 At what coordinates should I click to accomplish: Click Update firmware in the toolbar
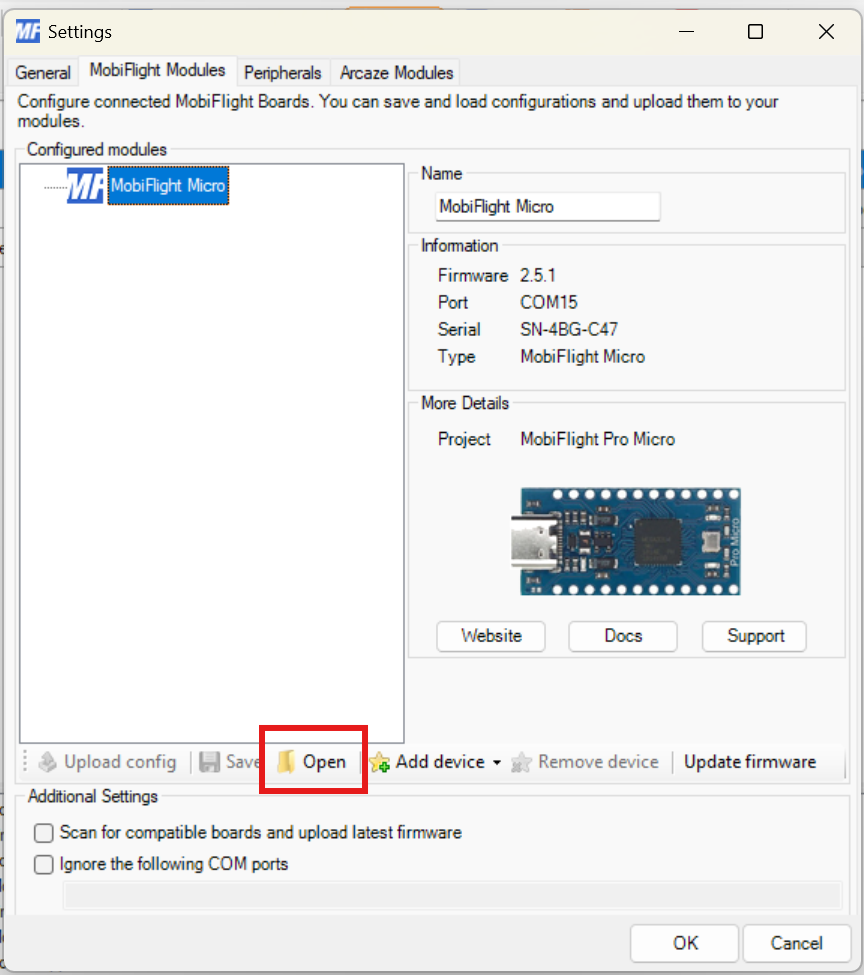tap(750, 762)
